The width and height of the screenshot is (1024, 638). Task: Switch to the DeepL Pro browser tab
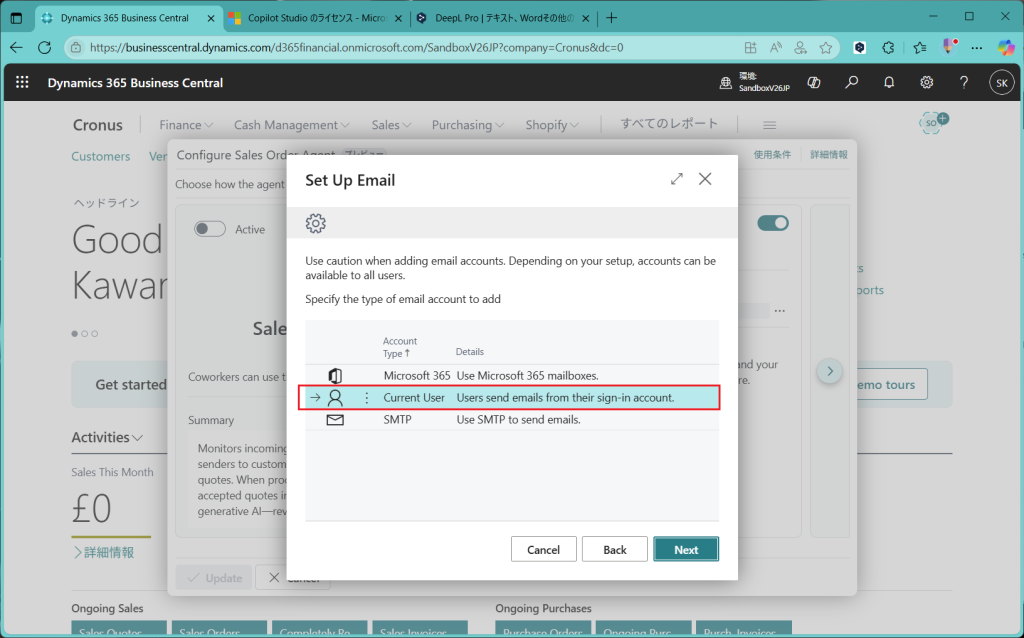504,18
